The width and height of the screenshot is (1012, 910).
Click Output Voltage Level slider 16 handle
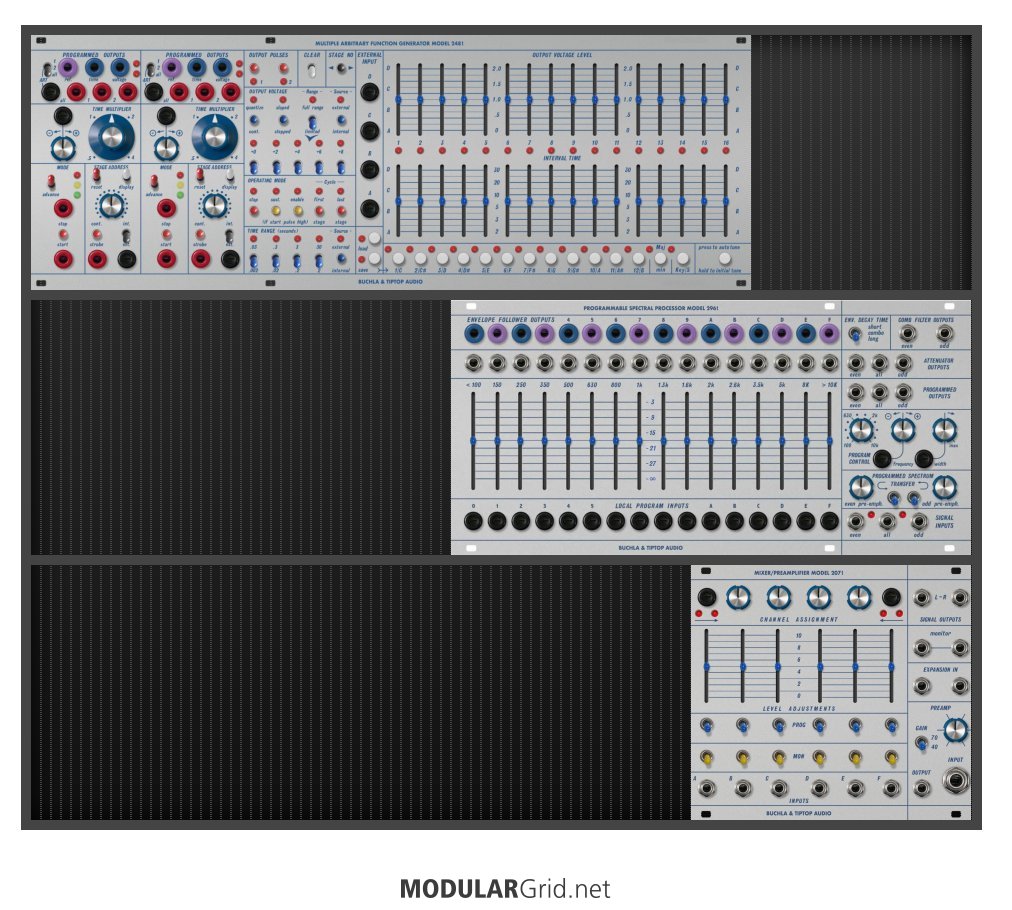coord(726,99)
